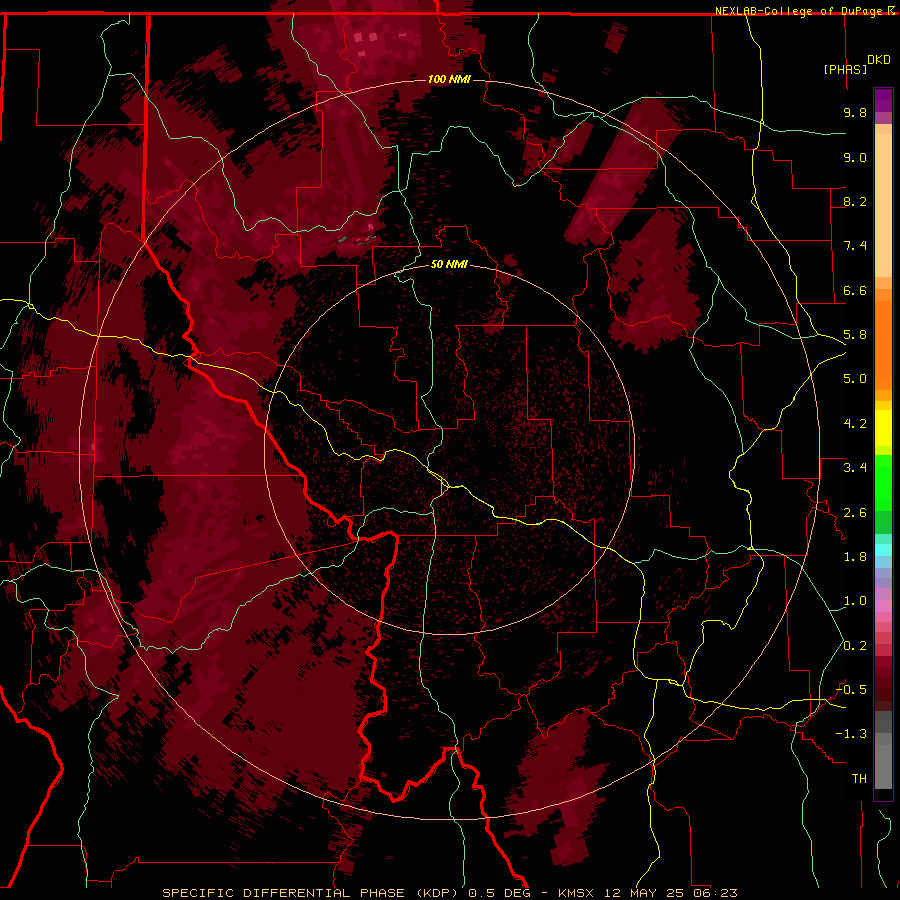Click the 0.2 scale value
This screenshot has height=900, width=900.
point(855,646)
